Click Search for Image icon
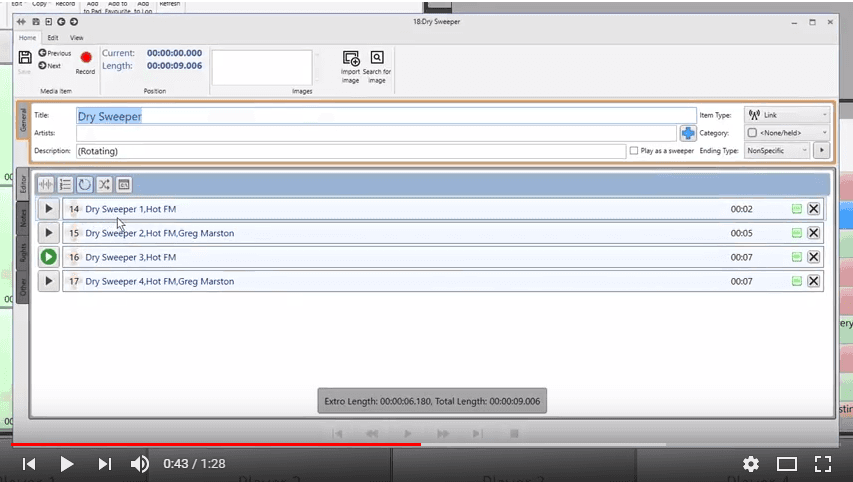The height and width of the screenshot is (482, 853). (377, 57)
